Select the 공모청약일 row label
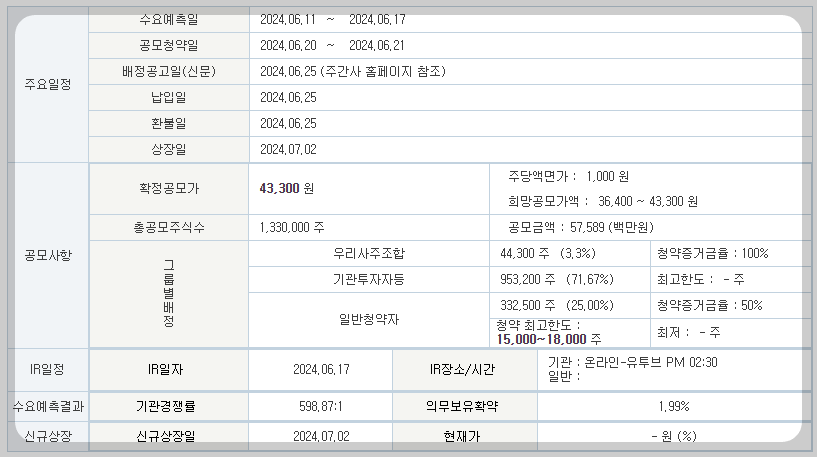 (x=169, y=45)
